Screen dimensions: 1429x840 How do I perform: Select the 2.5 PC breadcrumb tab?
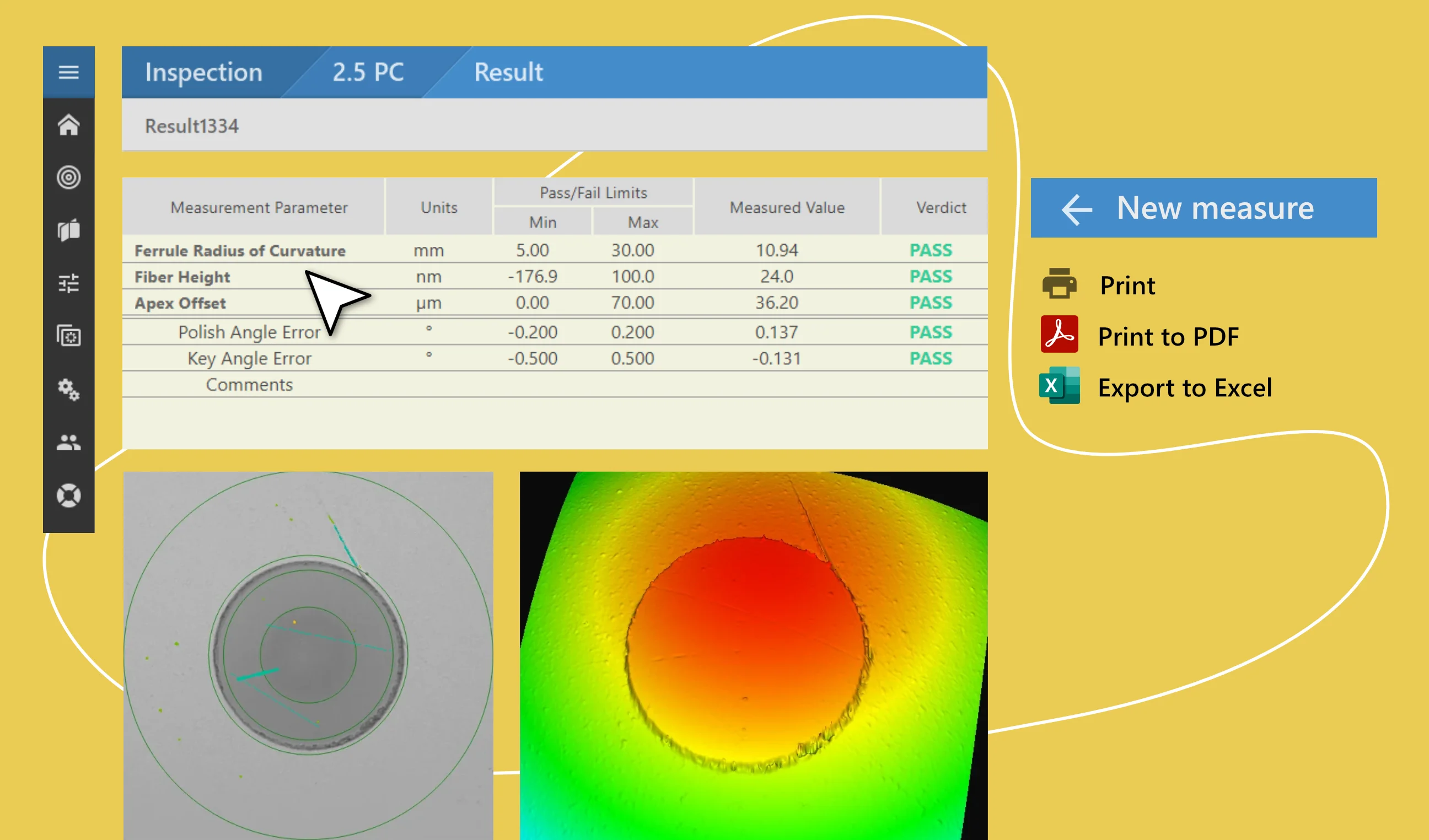[x=368, y=72]
